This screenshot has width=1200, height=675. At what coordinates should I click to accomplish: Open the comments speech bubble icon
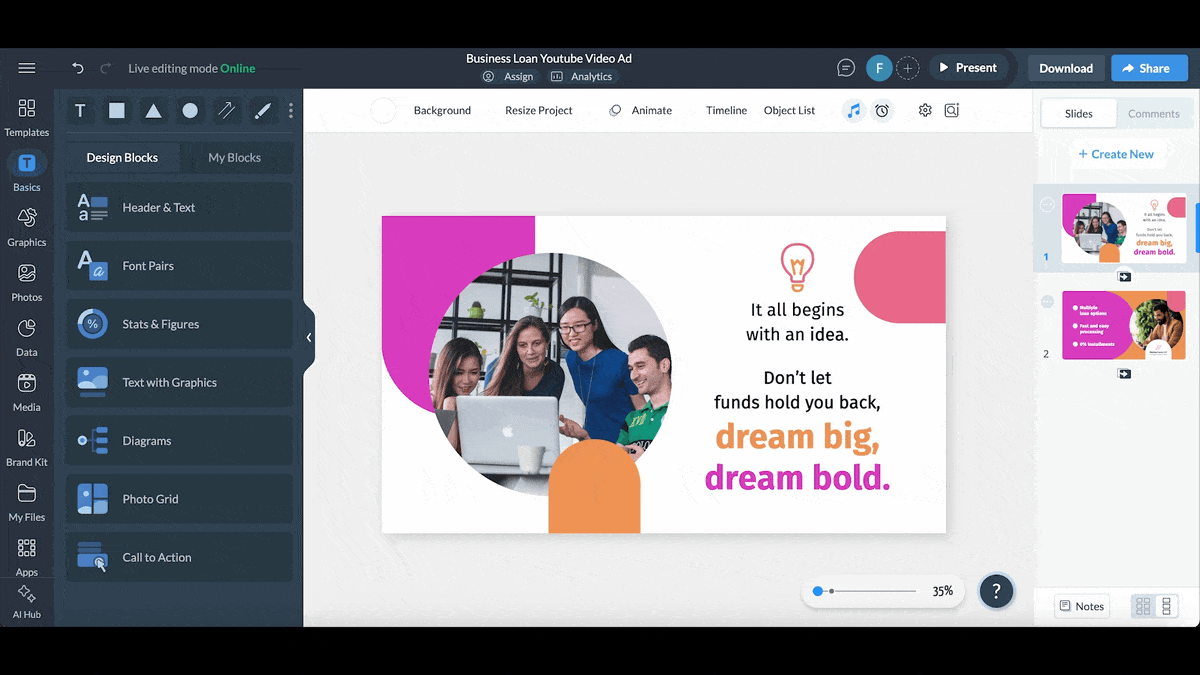[x=846, y=68]
